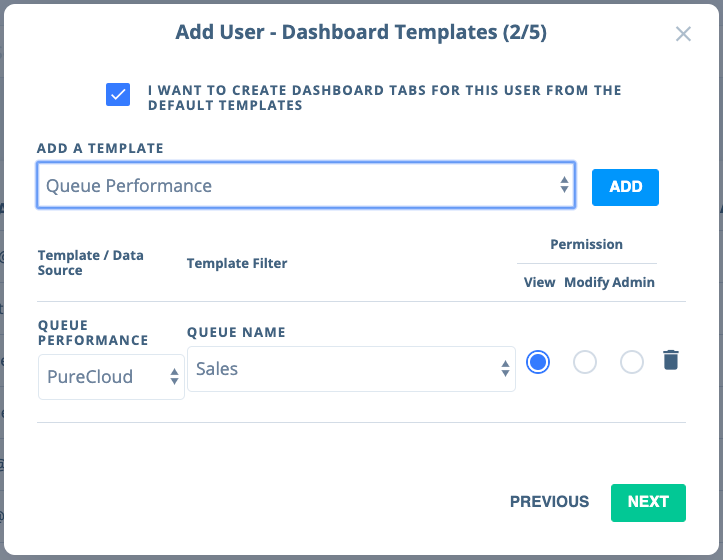Delete the Queue Performance template row
Screen dimensions: 723x560
coord(670,360)
